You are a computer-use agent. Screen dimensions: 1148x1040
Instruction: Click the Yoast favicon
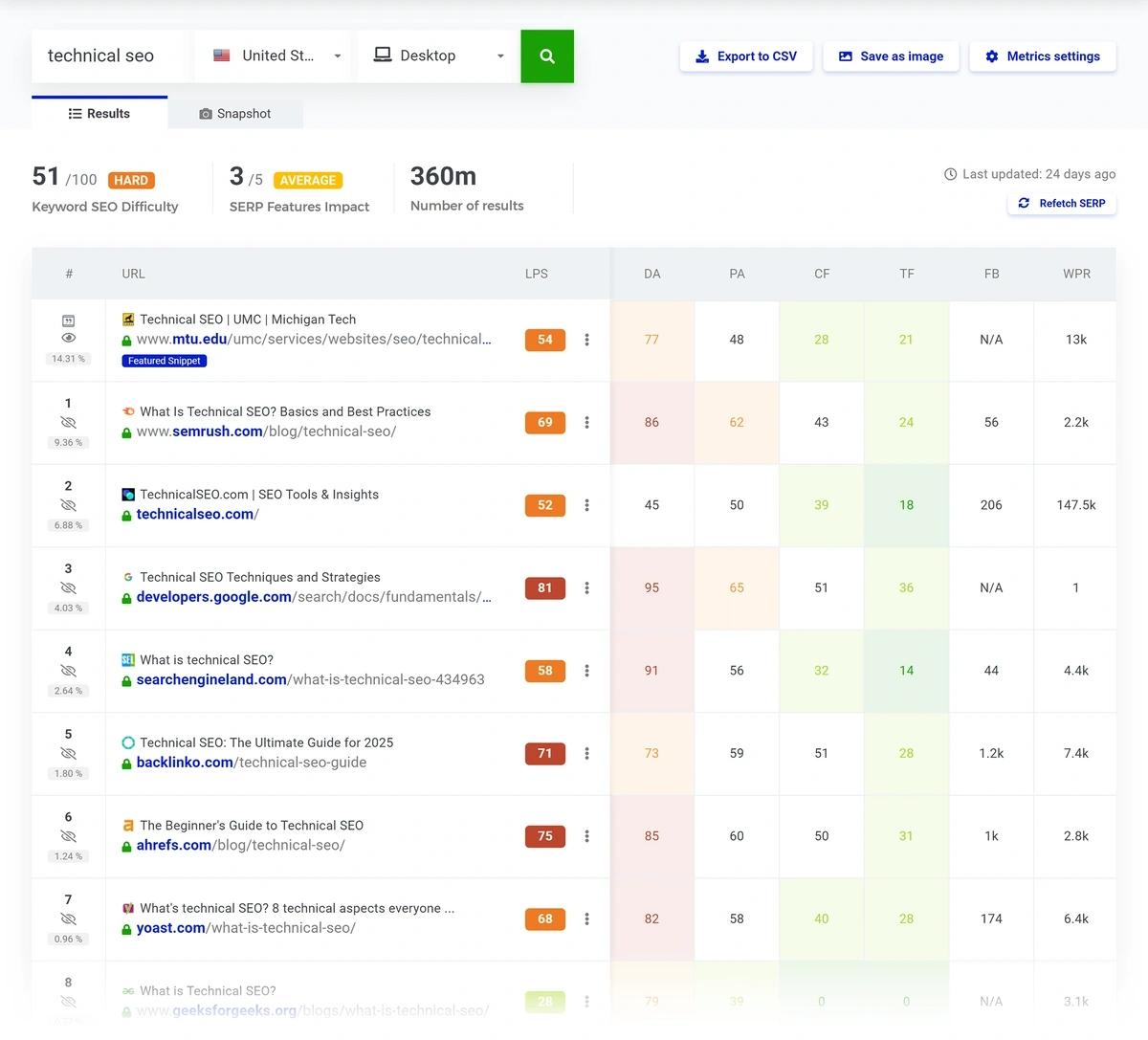click(x=128, y=908)
